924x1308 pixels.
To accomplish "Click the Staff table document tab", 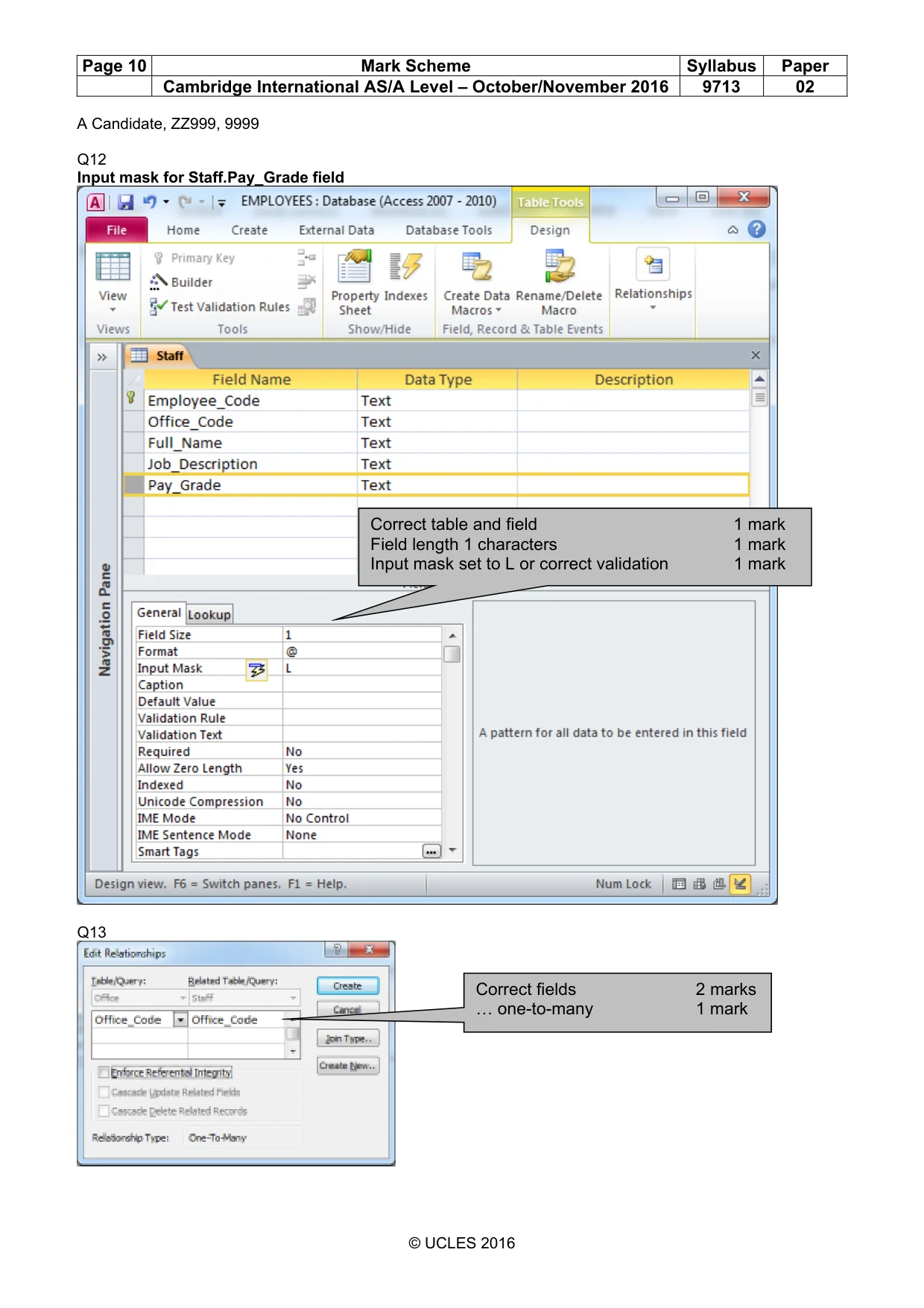I will (x=159, y=356).
